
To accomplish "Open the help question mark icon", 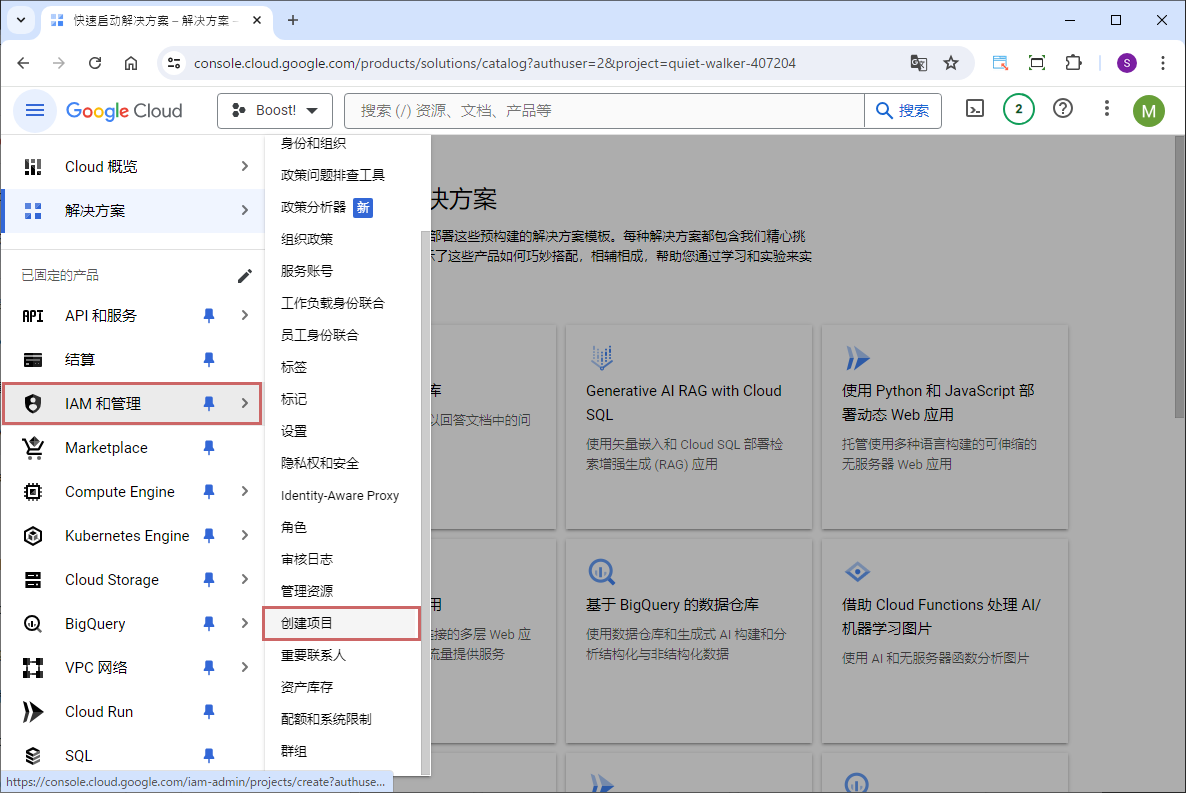I will [x=1063, y=109].
